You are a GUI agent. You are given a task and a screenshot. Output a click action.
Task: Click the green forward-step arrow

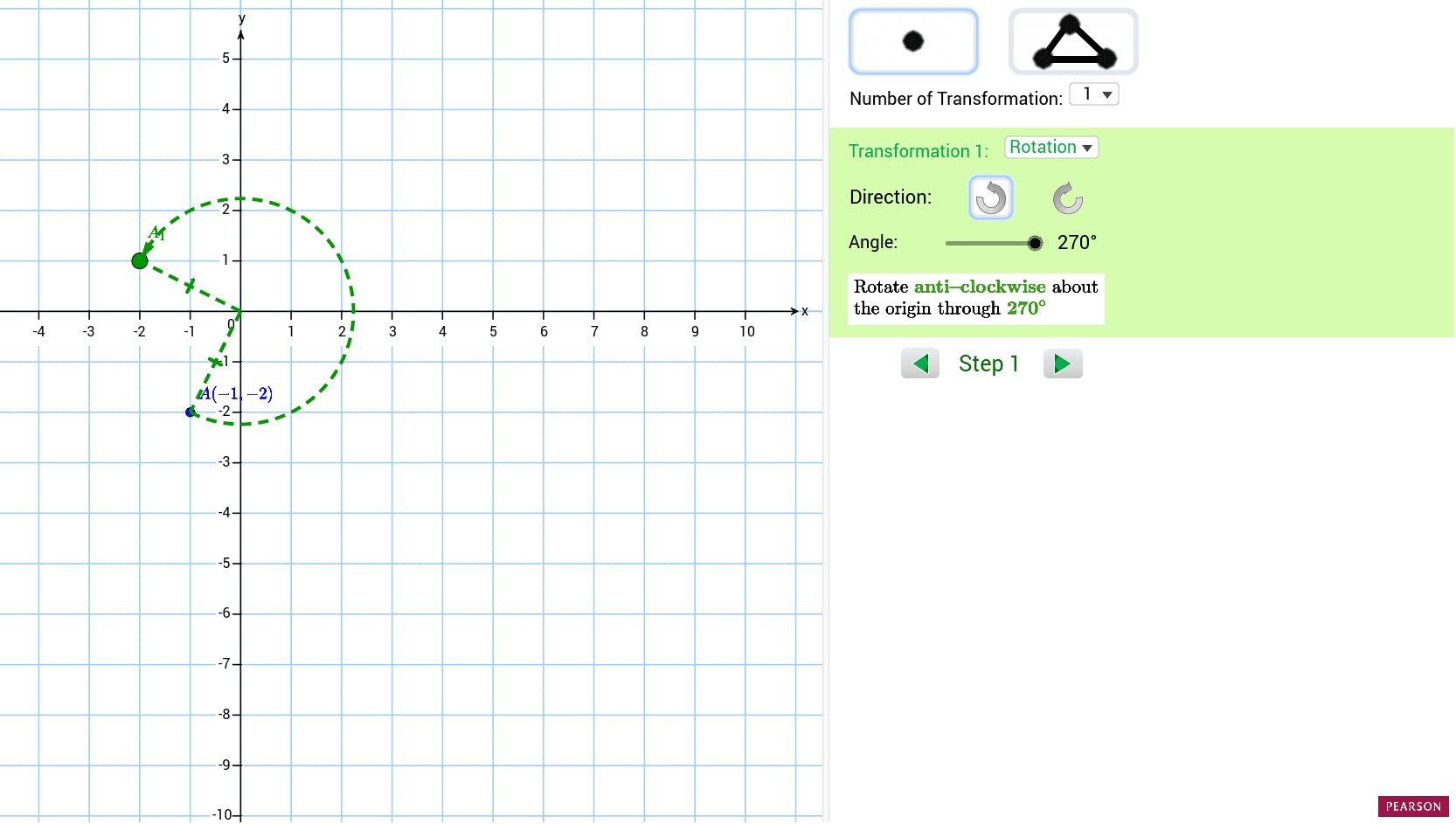point(1063,363)
